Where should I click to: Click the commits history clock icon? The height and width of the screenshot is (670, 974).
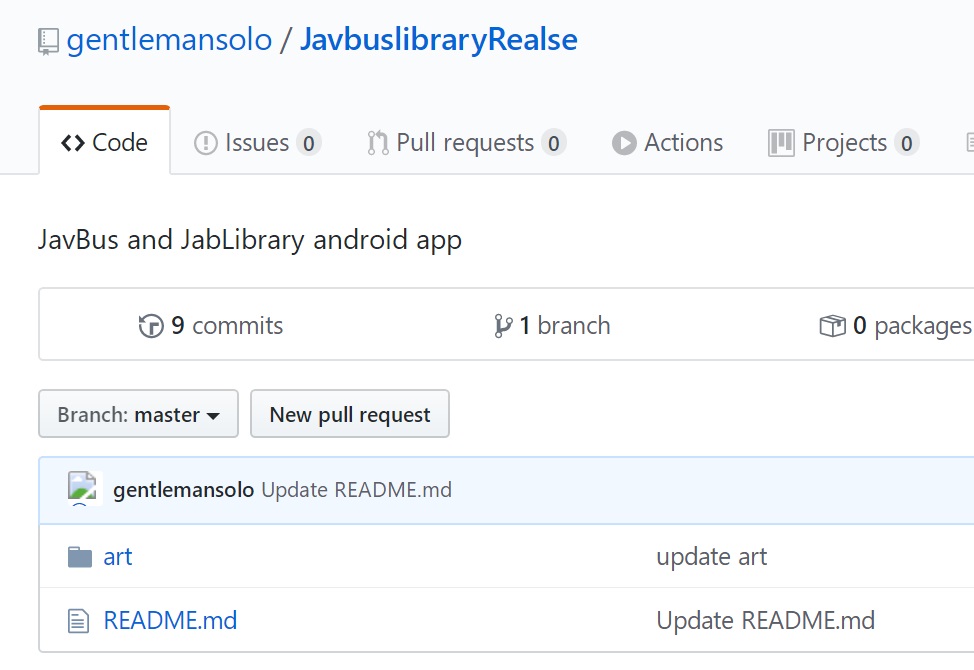[151, 326]
